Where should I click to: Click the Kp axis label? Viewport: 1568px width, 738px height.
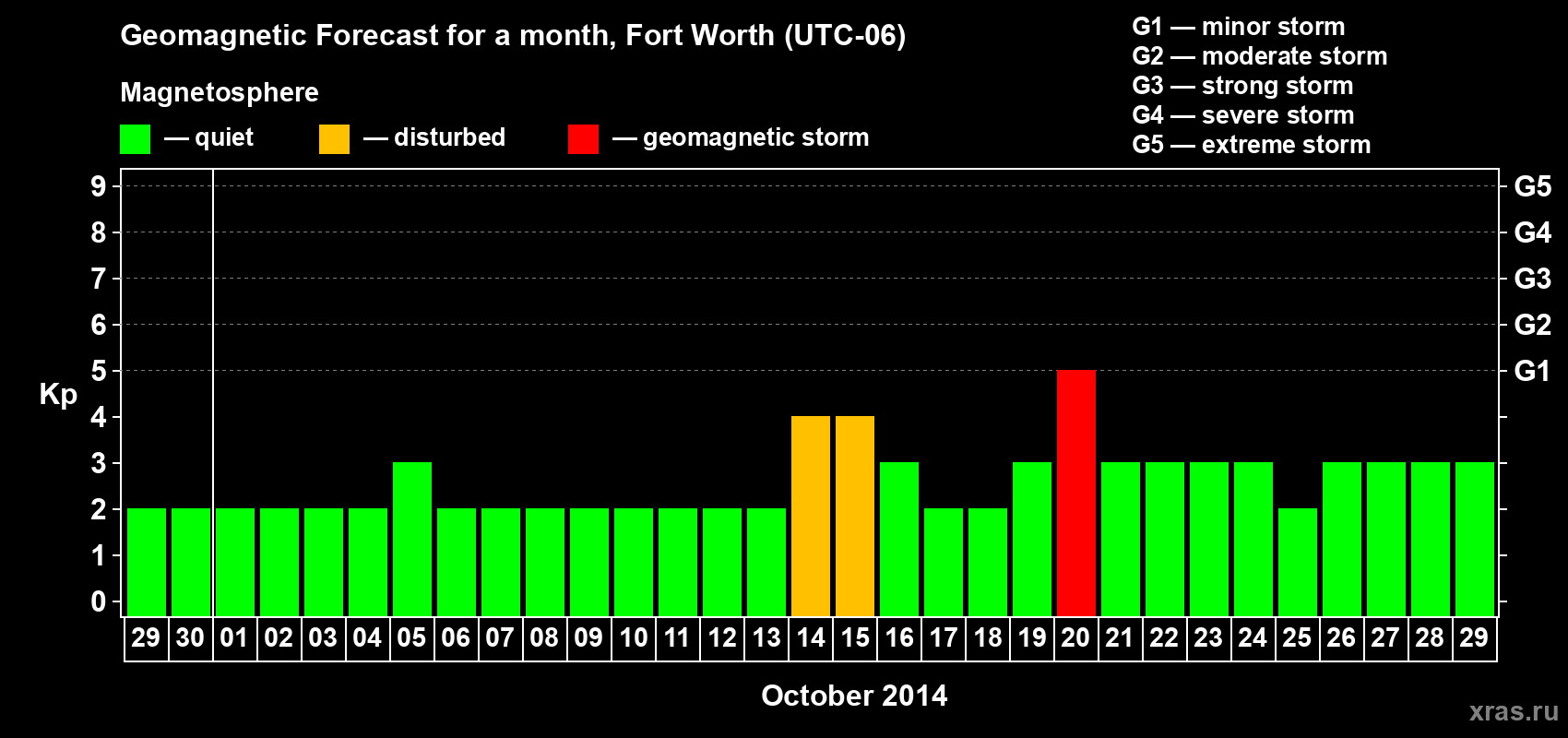58,395
